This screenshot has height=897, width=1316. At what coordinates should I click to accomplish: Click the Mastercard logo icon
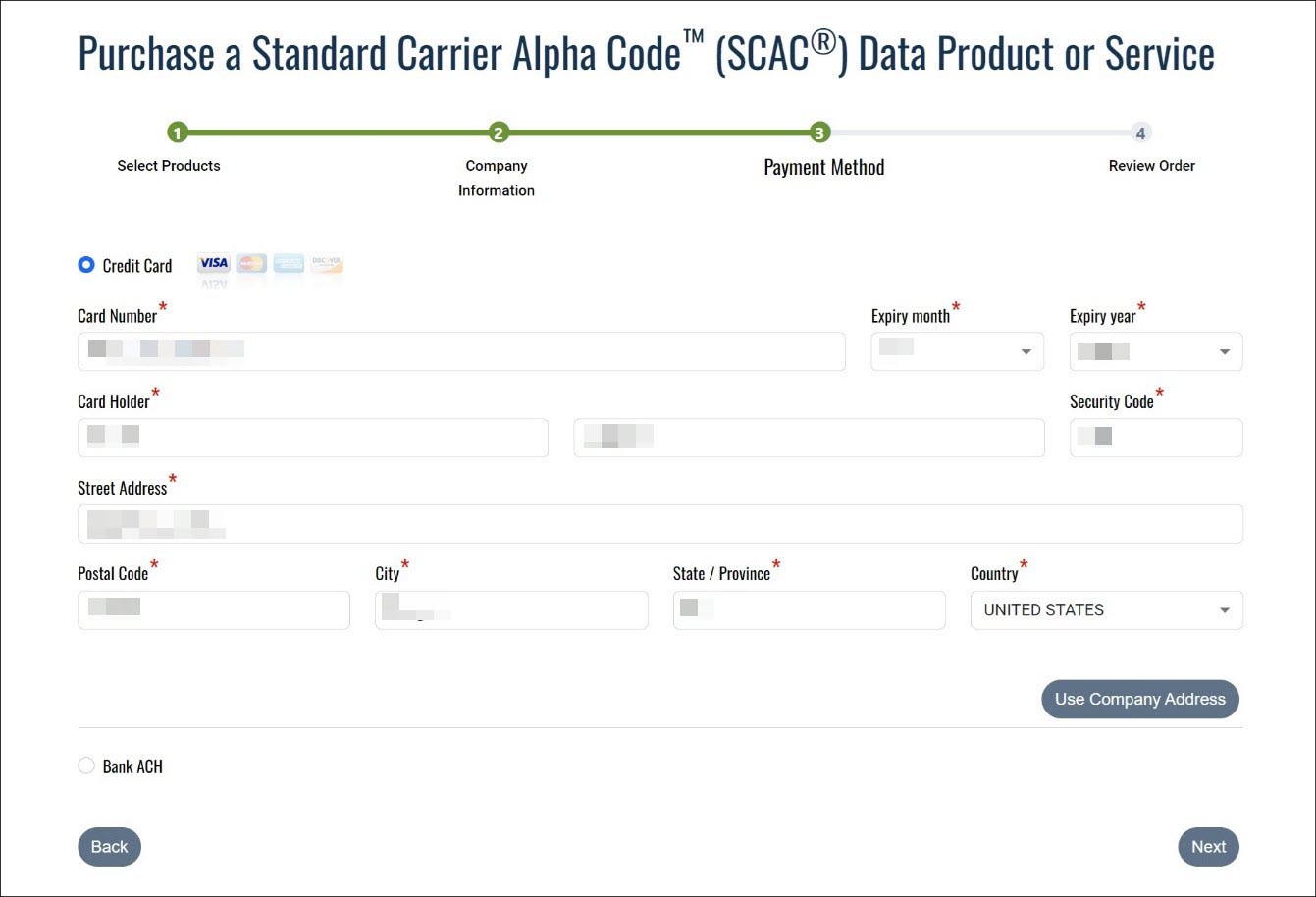[251, 263]
